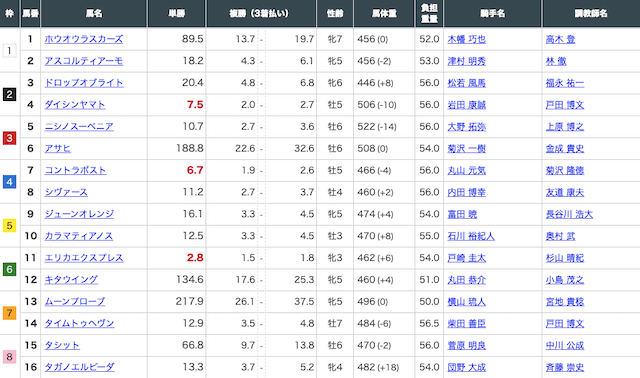Click the win odds value 188.8
Image resolution: width=640 pixels, height=378 pixels.
pos(190,148)
